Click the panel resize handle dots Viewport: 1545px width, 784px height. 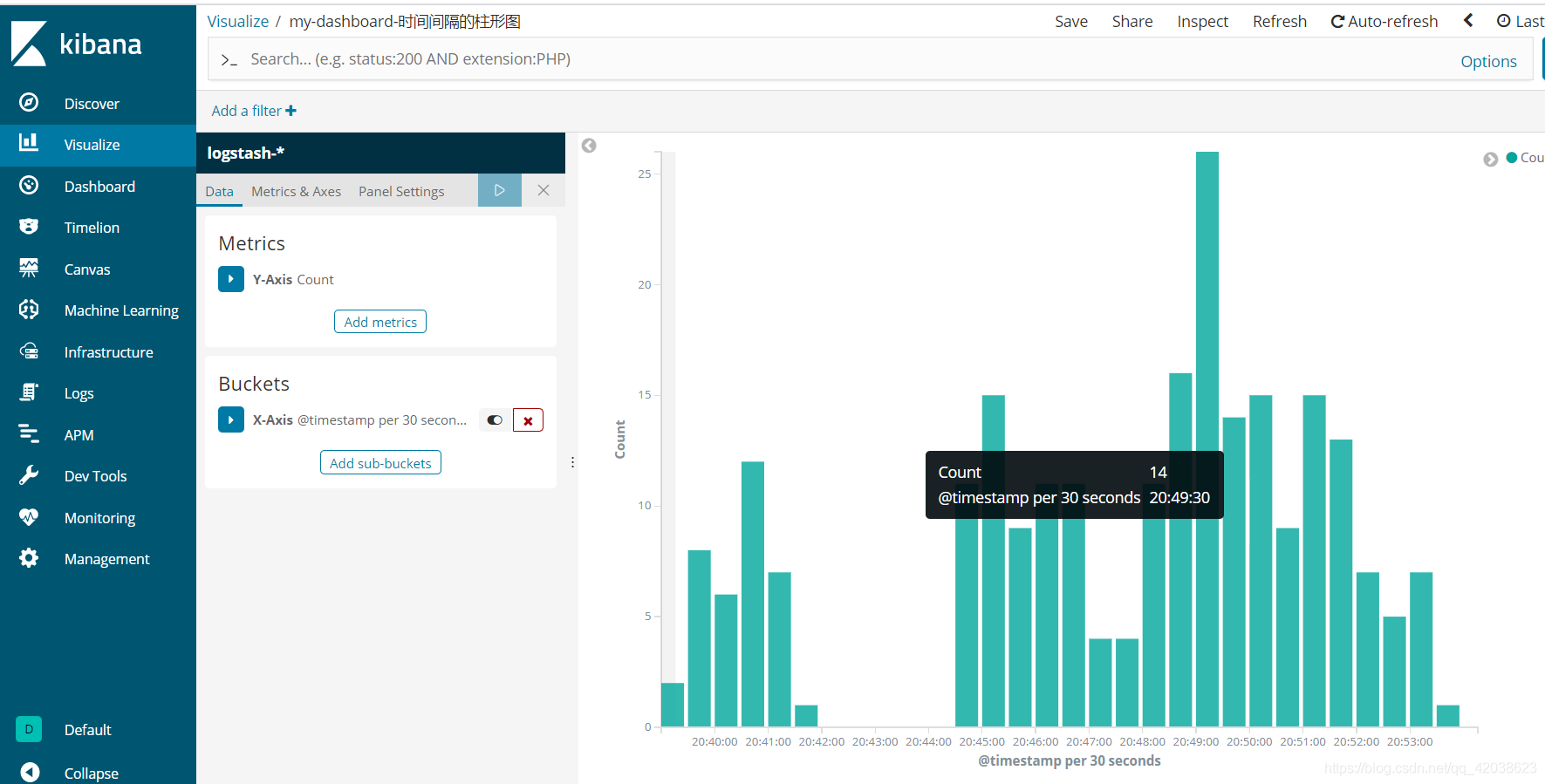(572, 462)
